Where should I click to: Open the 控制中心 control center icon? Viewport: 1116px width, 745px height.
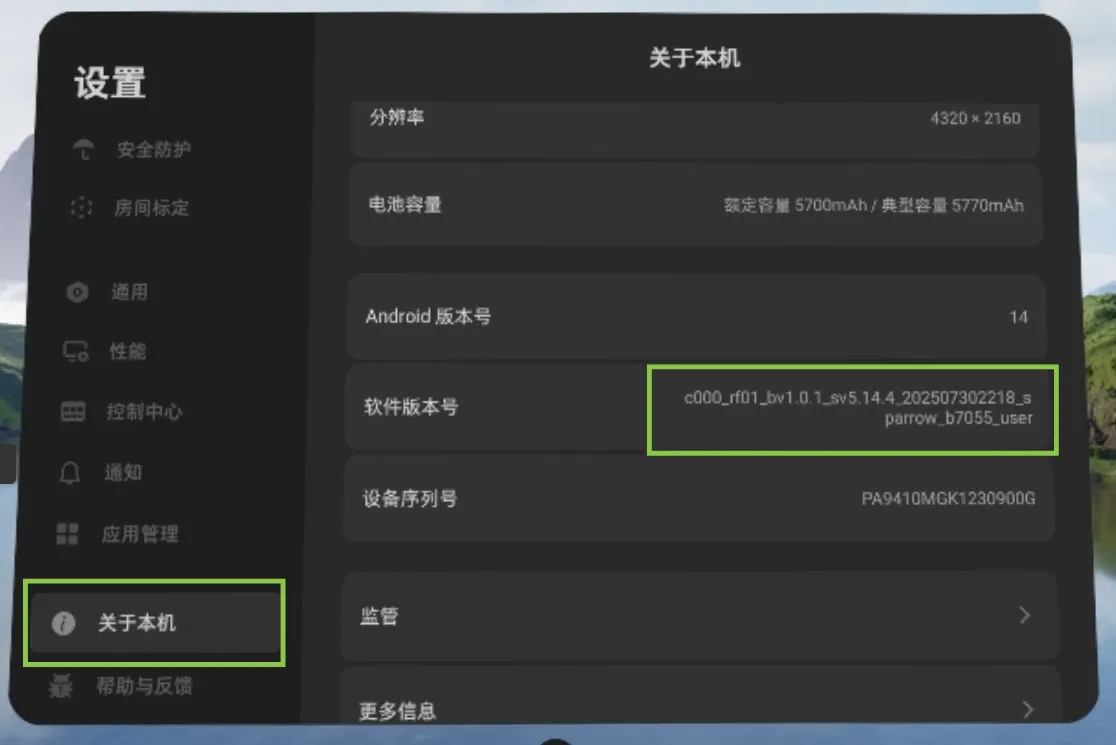(x=73, y=412)
